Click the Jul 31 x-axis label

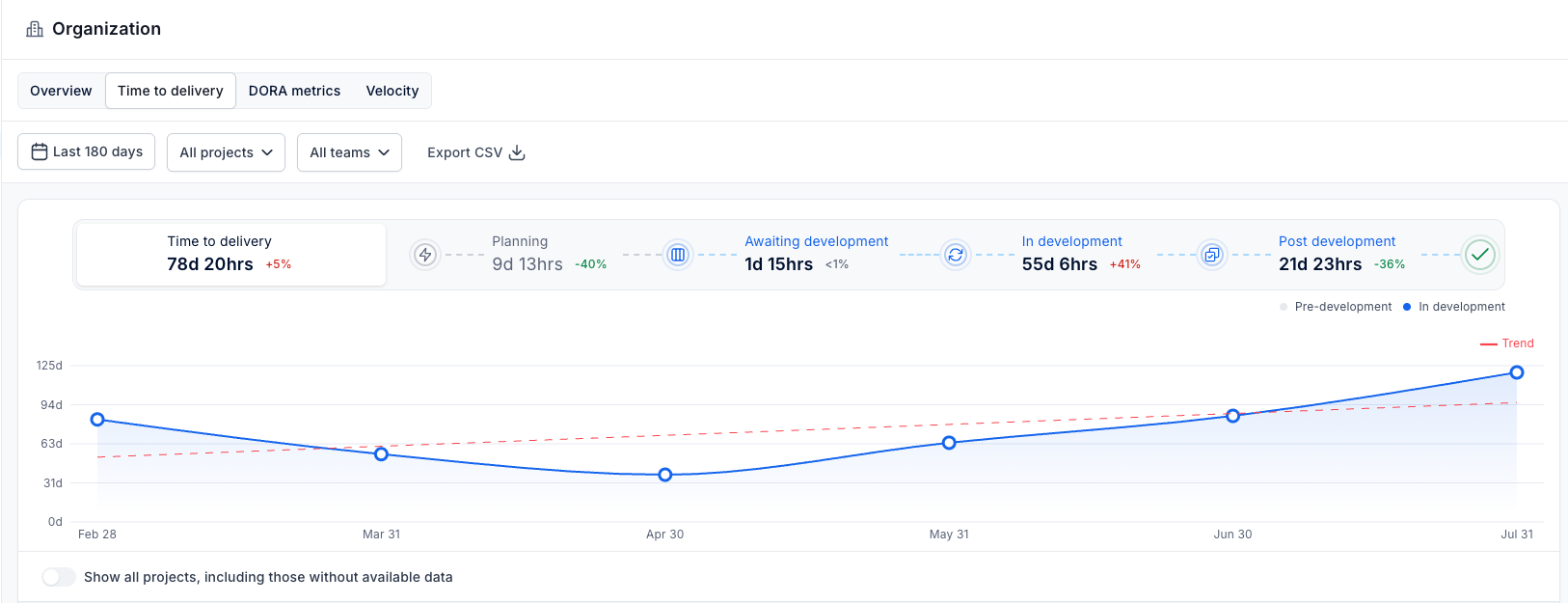tap(1517, 534)
